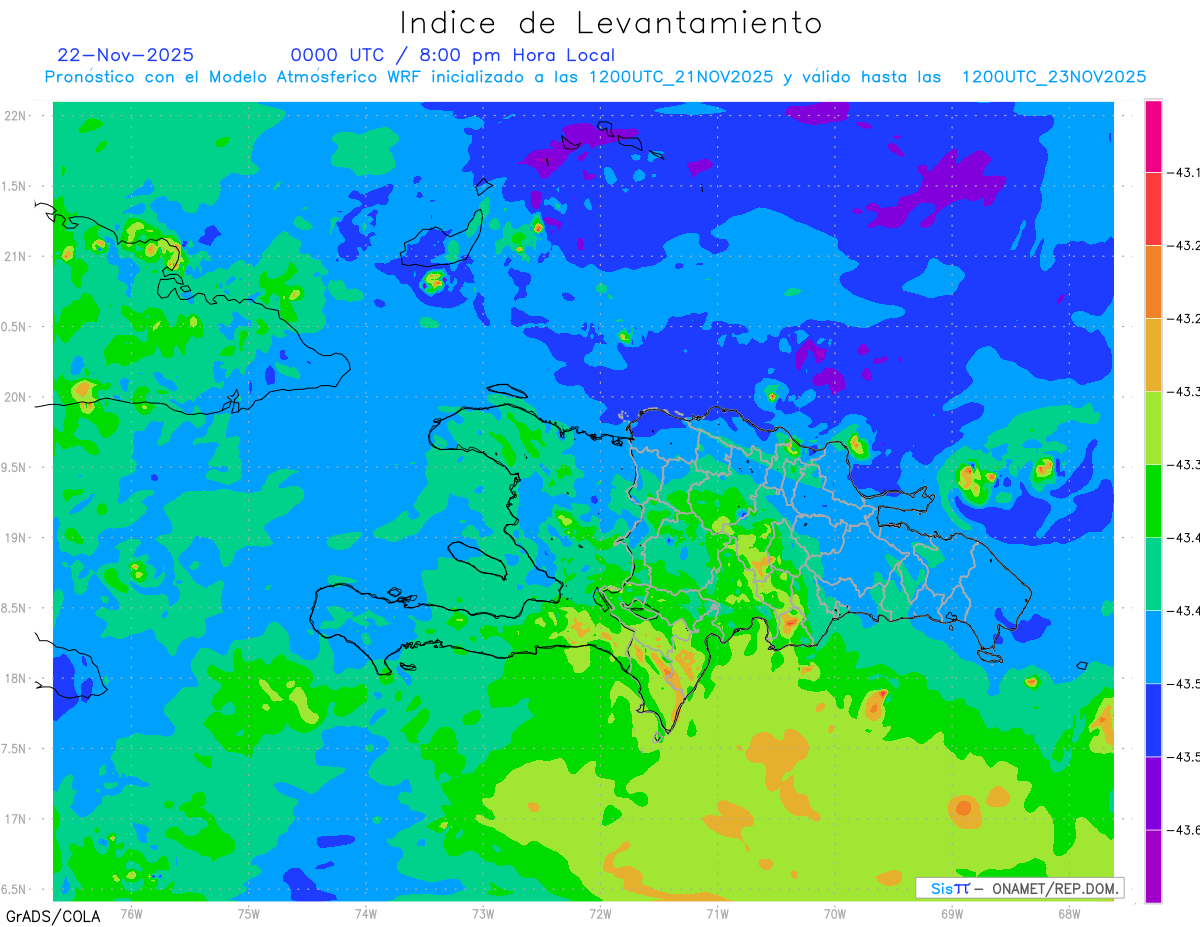Select the "0000 UTC / 8:00 pm Hora Local" text
This screenshot has width=1200, height=927.
[453, 56]
